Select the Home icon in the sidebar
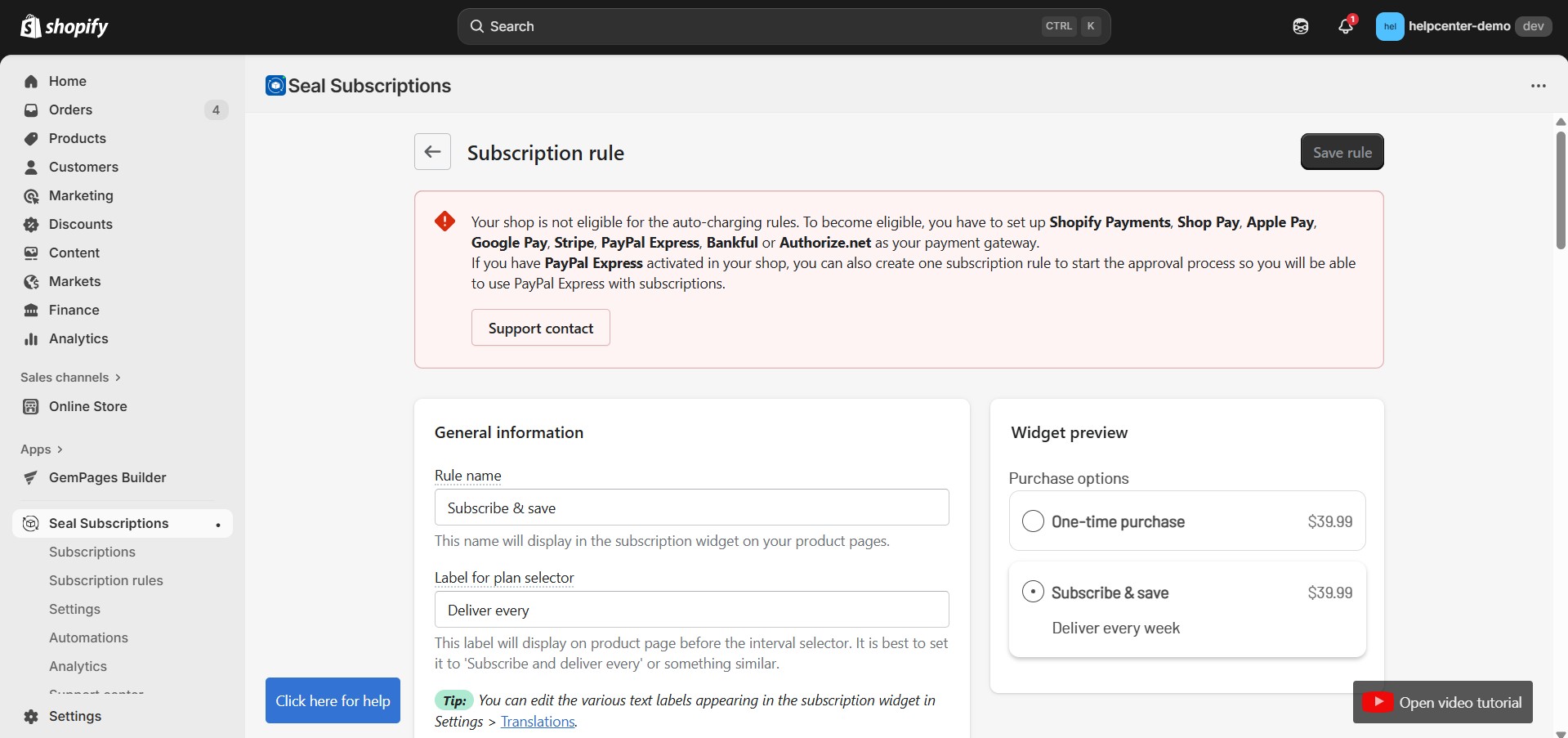This screenshot has height=738, width=1568. coord(30,81)
